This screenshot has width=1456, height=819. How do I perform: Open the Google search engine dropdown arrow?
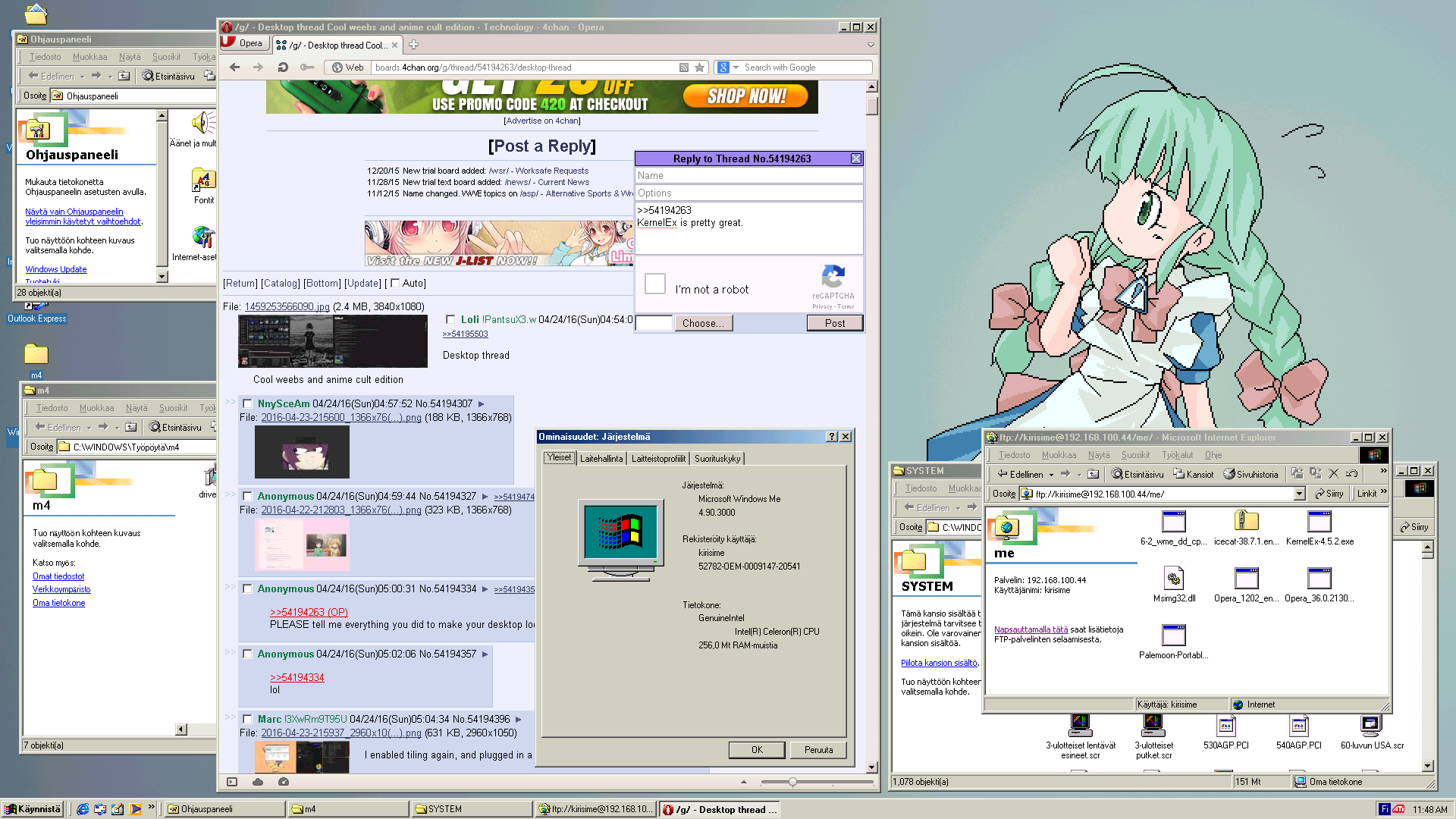point(736,67)
